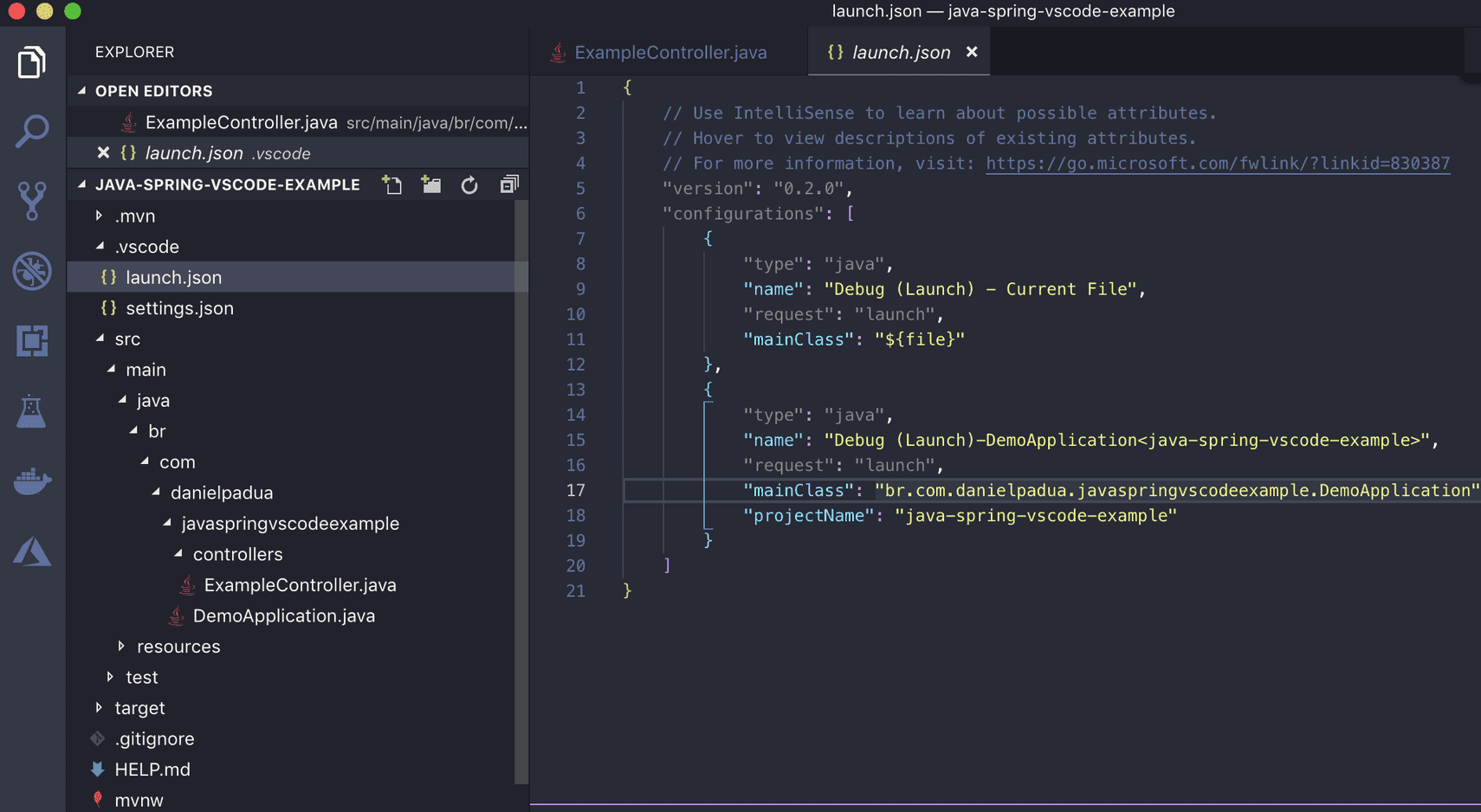Viewport: 1481px width, 812px height.
Task: Open the Search view in the activity bar
Action: click(x=32, y=131)
